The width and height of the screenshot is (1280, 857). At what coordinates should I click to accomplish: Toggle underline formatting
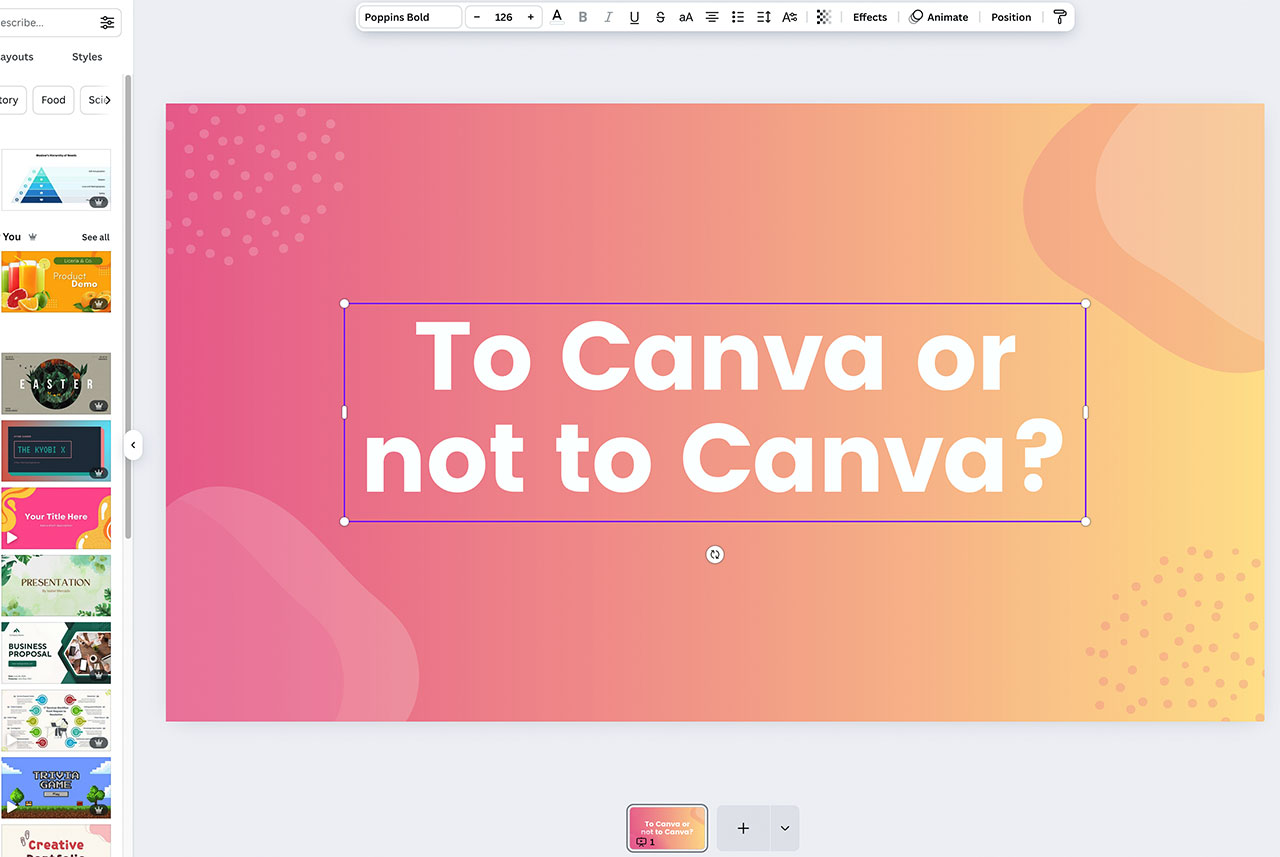pyautogui.click(x=634, y=17)
